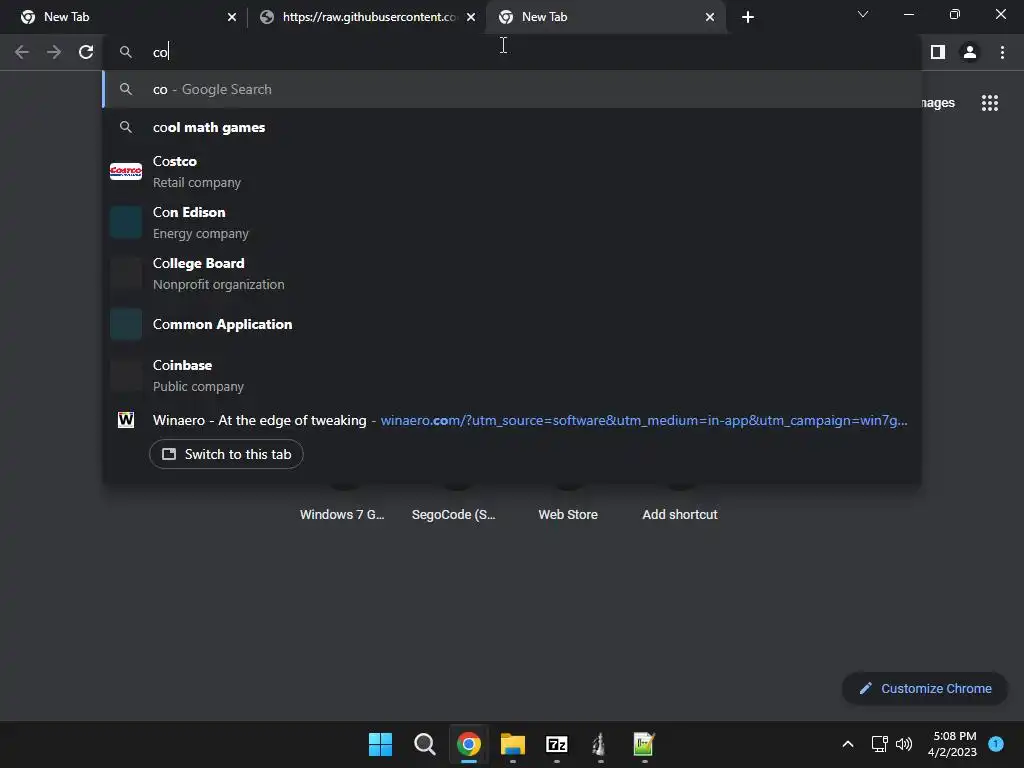The image size is (1024, 768).
Task: Open the 7-Zip taskbar icon
Action: (556, 744)
